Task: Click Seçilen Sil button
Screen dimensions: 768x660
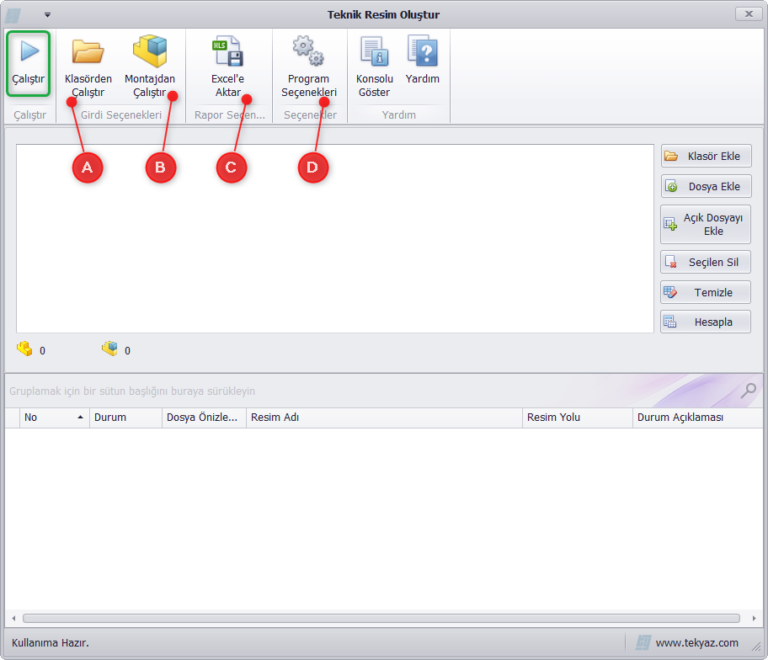Action: coord(705,262)
